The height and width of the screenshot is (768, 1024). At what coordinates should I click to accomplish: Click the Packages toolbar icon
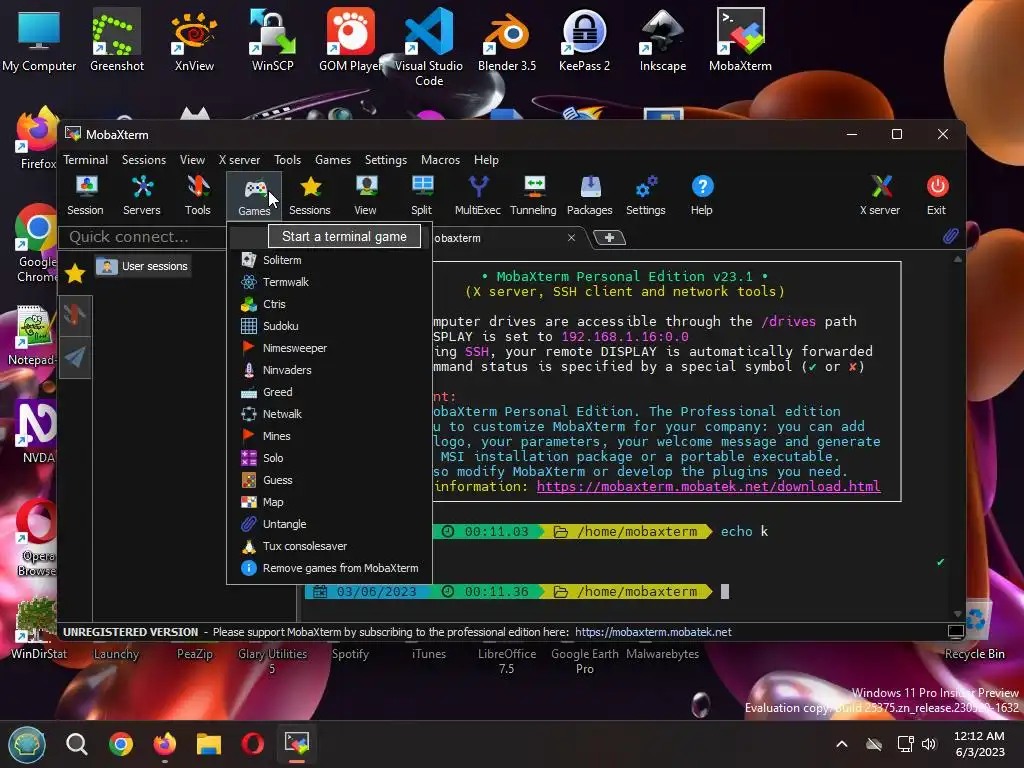(x=590, y=195)
